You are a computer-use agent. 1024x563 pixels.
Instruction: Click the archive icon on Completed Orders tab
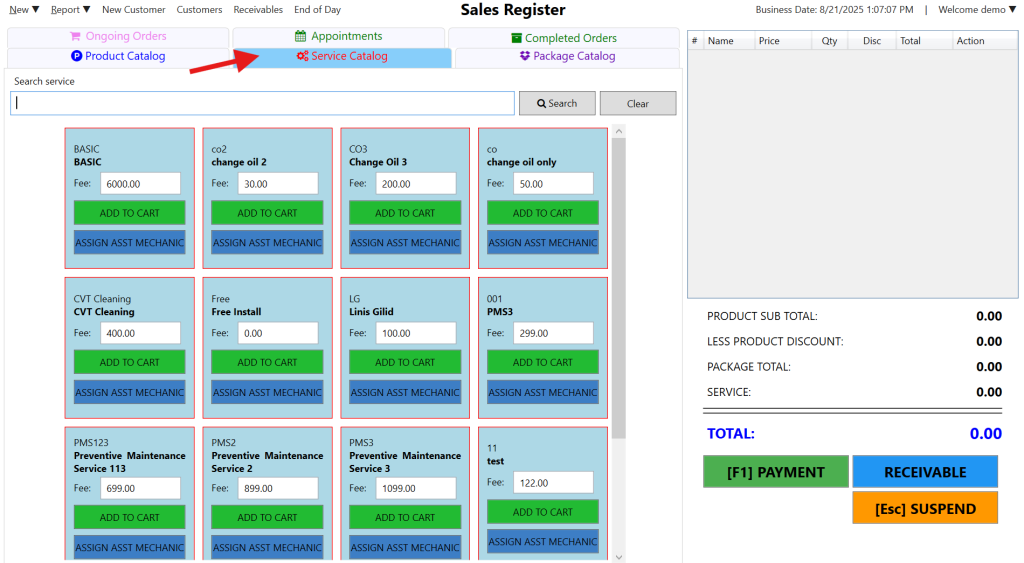517,38
